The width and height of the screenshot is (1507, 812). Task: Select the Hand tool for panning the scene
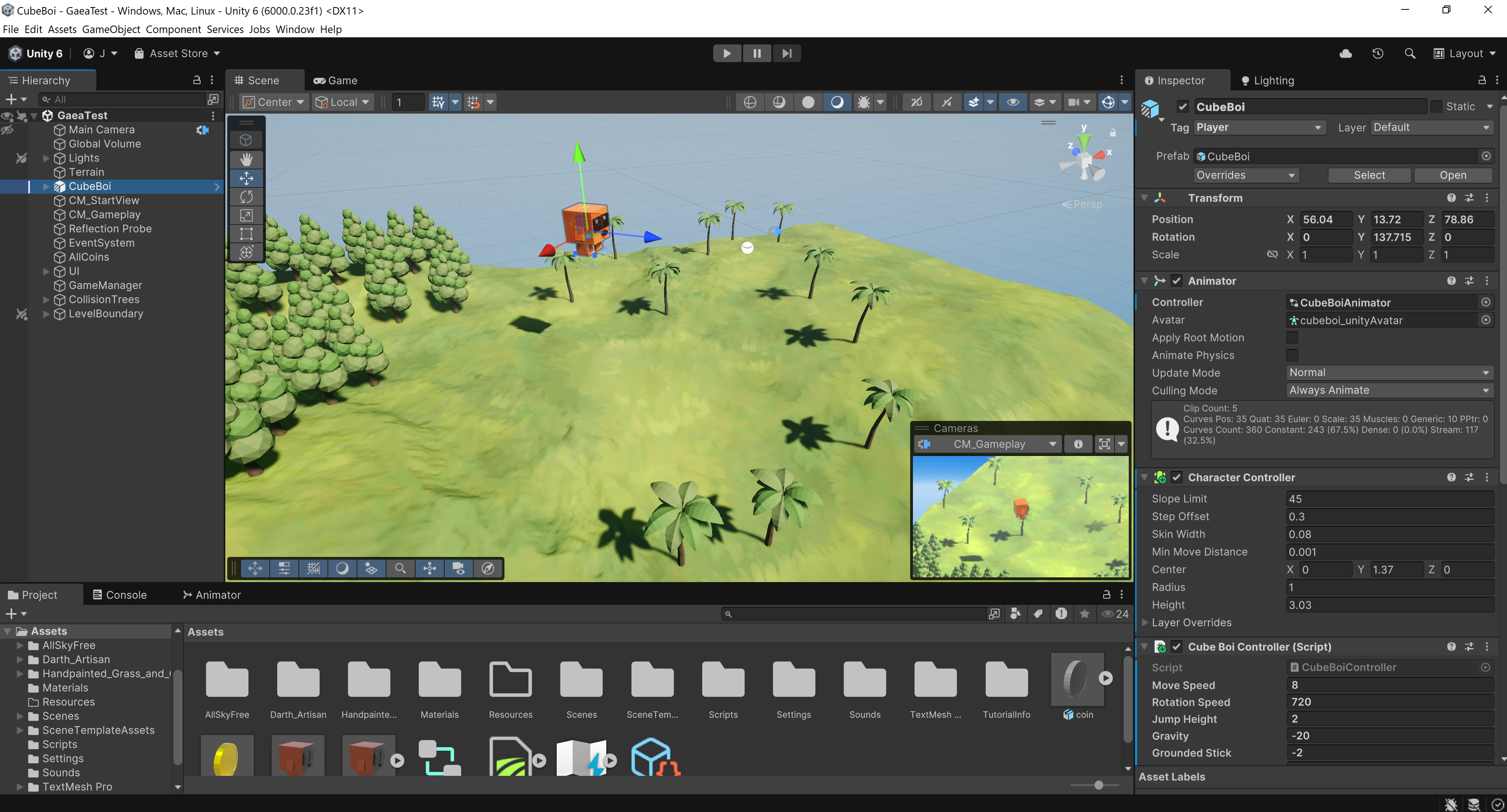point(246,159)
